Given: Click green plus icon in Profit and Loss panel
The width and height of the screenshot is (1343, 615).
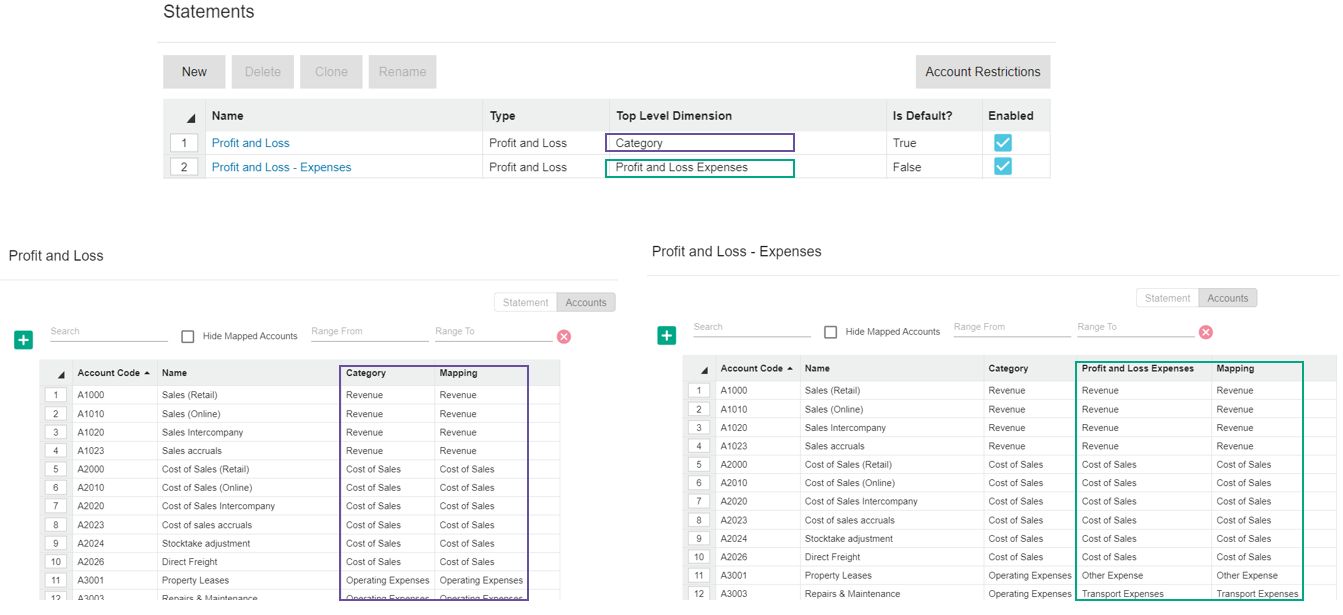Looking at the screenshot, I should [x=24, y=340].
